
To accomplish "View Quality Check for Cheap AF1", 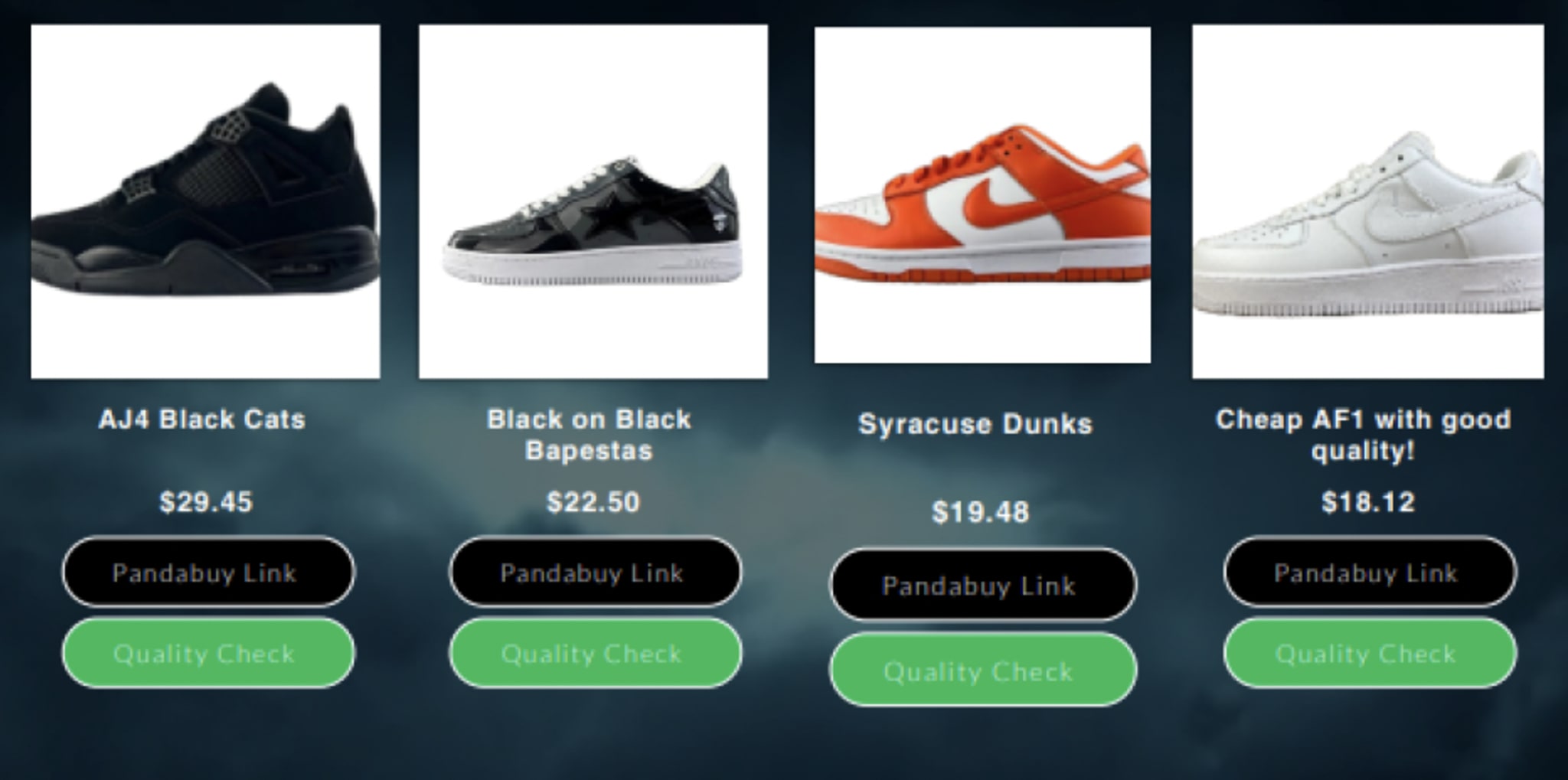I will click(x=1370, y=653).
